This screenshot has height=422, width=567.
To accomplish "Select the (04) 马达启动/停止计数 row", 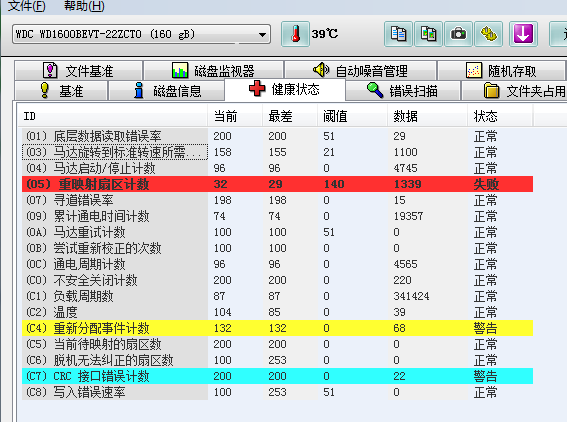I will click(x=277, y=168).
